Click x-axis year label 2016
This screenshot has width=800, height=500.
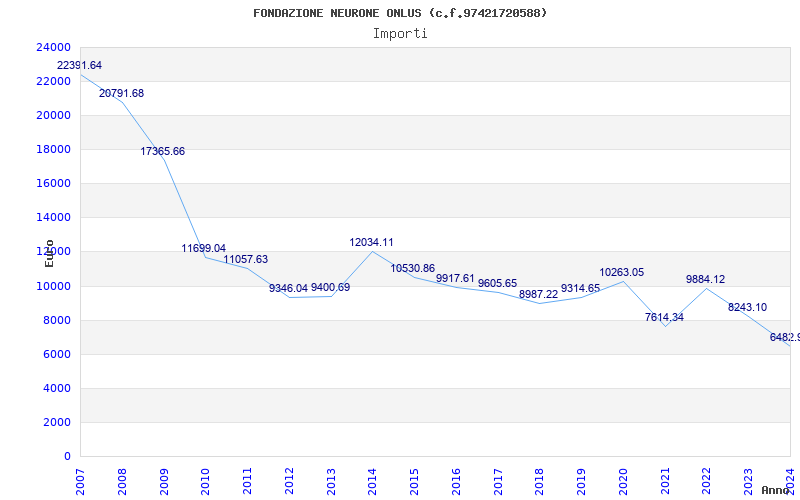click(x=456, y=481)
